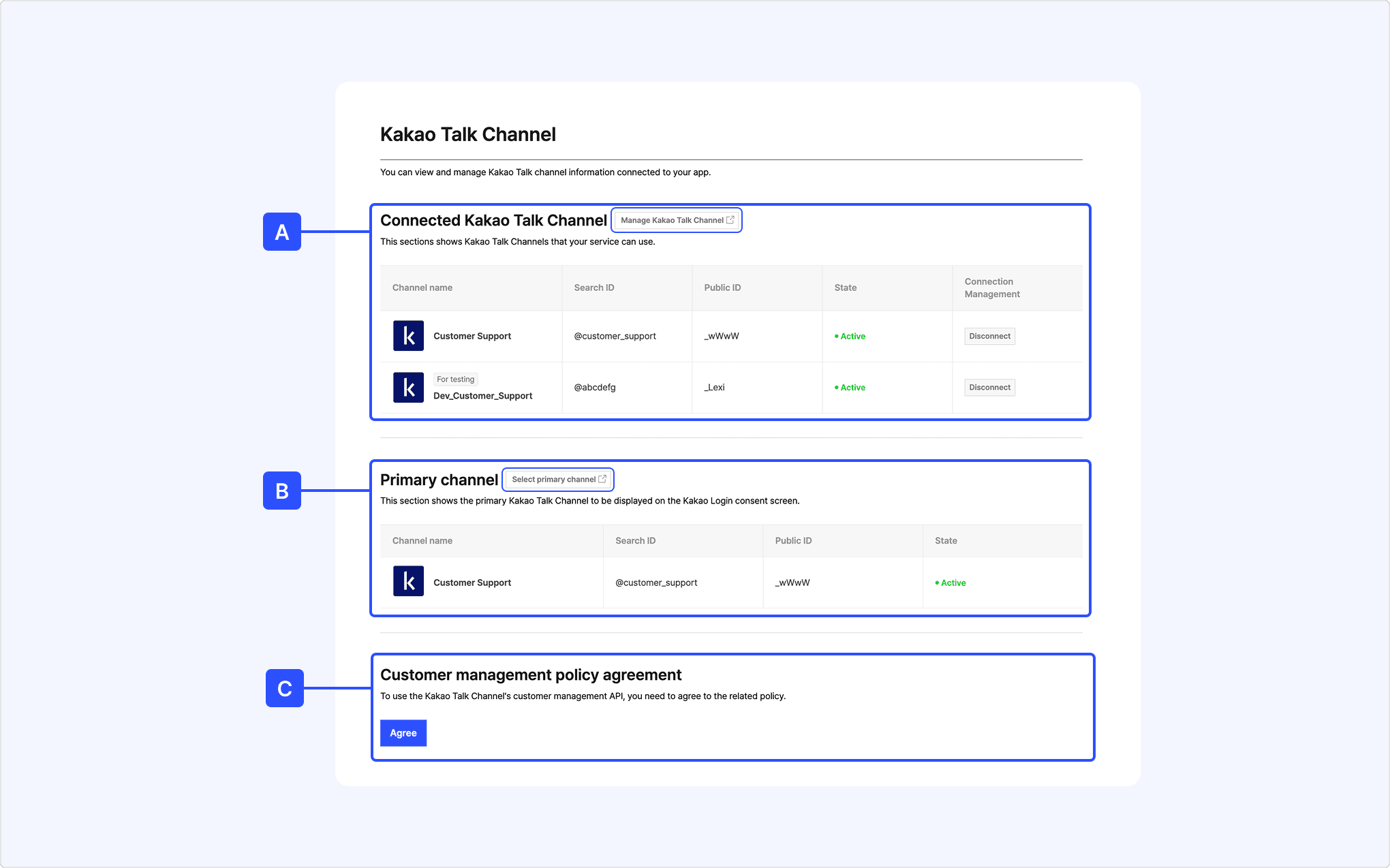Disconnect the Dev_Customer_Support channel
1390x868 pixels.
tap(989, 387)
